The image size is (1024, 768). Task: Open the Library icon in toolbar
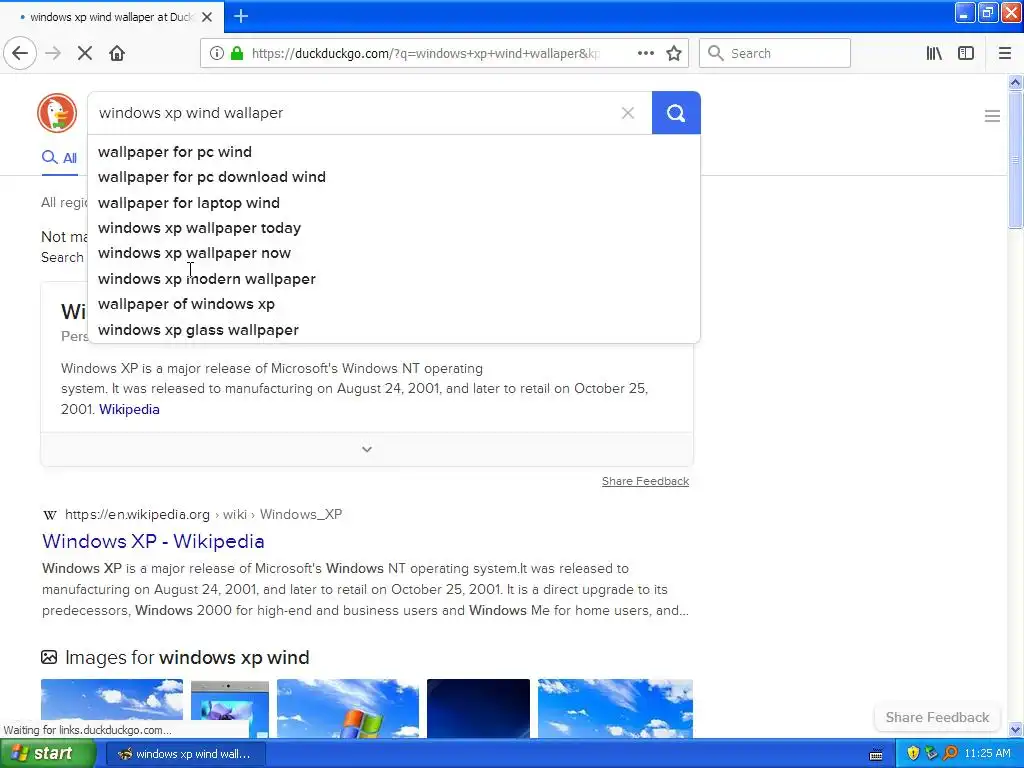[x=934, y=54]
